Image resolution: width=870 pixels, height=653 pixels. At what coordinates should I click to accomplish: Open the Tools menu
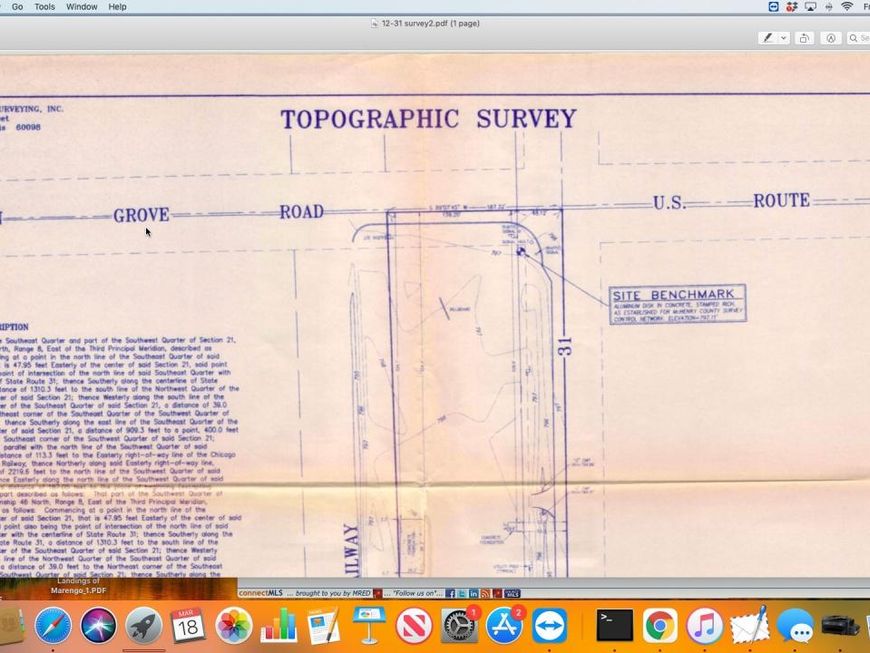[x=45, y=7]
